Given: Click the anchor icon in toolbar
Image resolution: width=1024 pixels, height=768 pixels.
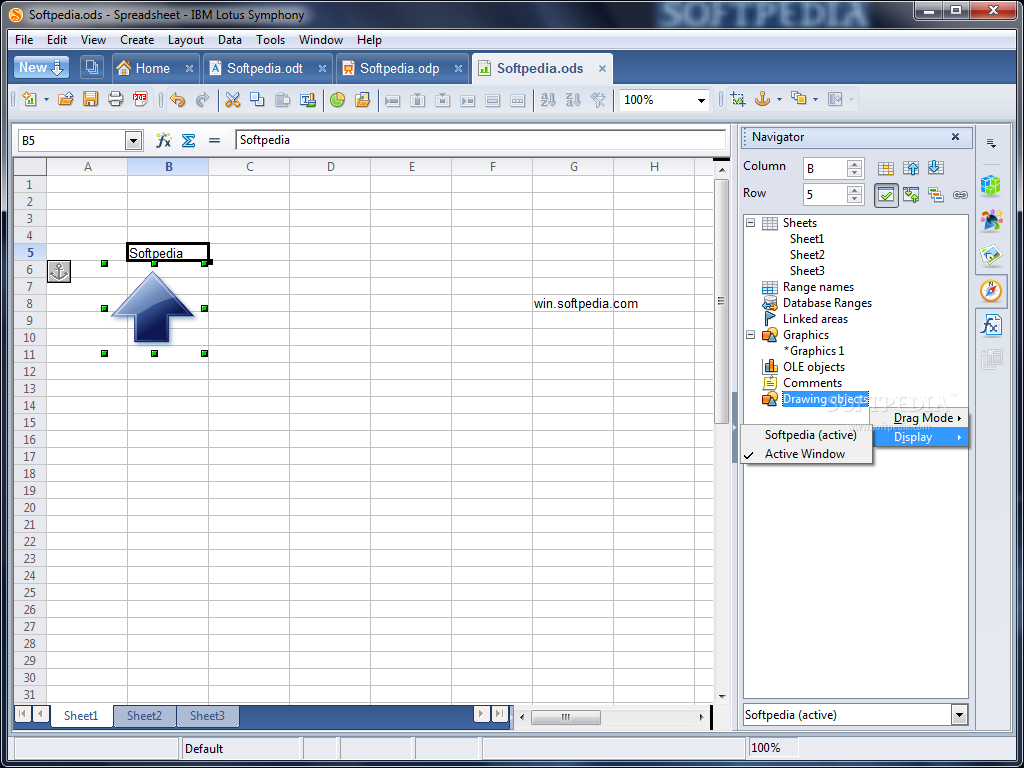Looking at the screenshot, I should (x=761, y=99).
